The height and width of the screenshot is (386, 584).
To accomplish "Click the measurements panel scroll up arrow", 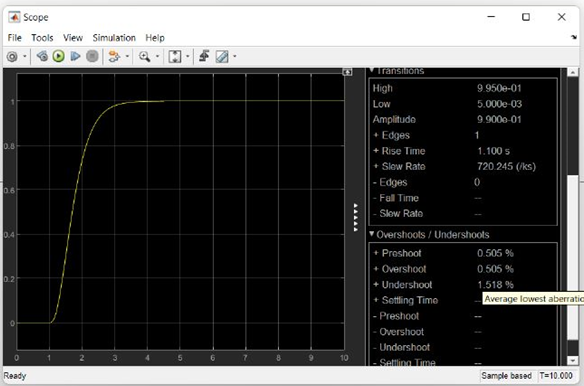I will [x=573, y=72].
